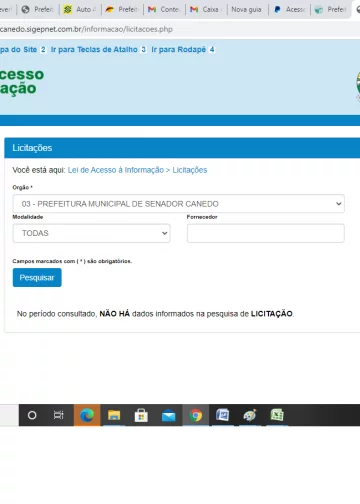The image size is (360, 504).
Task: Open the Cortana circle icon in taskbar
Action: click(32, 415)
